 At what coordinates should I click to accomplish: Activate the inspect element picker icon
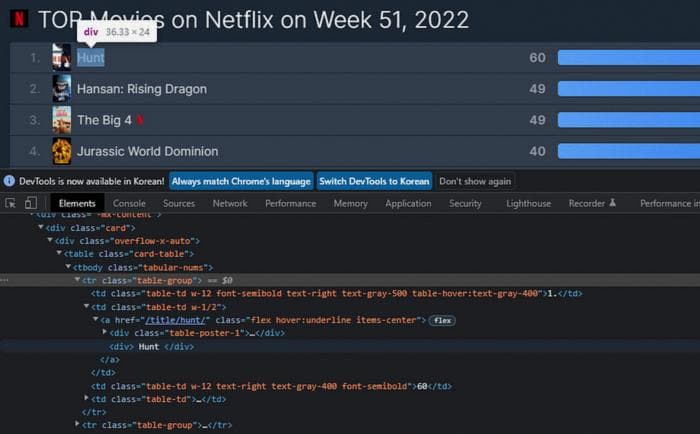[x=10, y=203]
